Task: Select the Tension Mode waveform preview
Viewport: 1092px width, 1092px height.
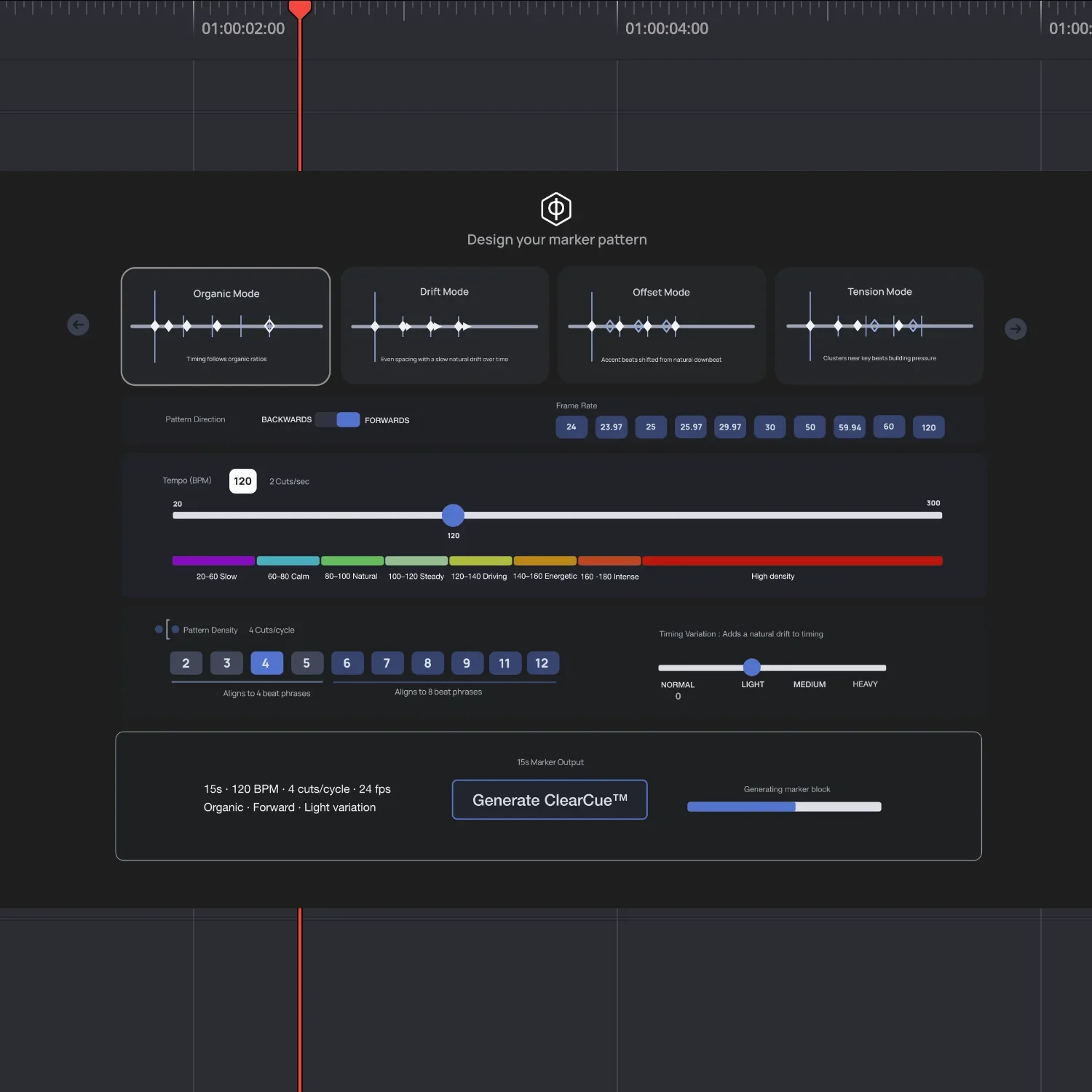Action: [x=879, y=325]
